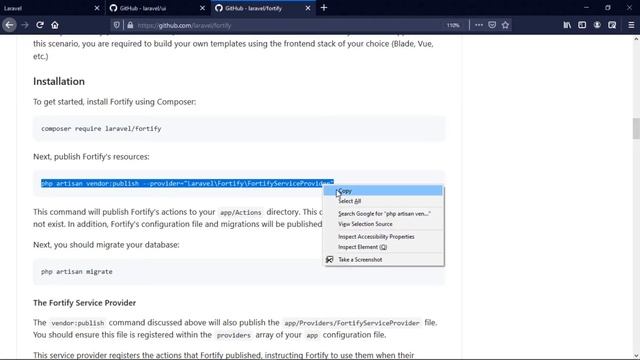Click the highlighted vendor:publish command

187,183
